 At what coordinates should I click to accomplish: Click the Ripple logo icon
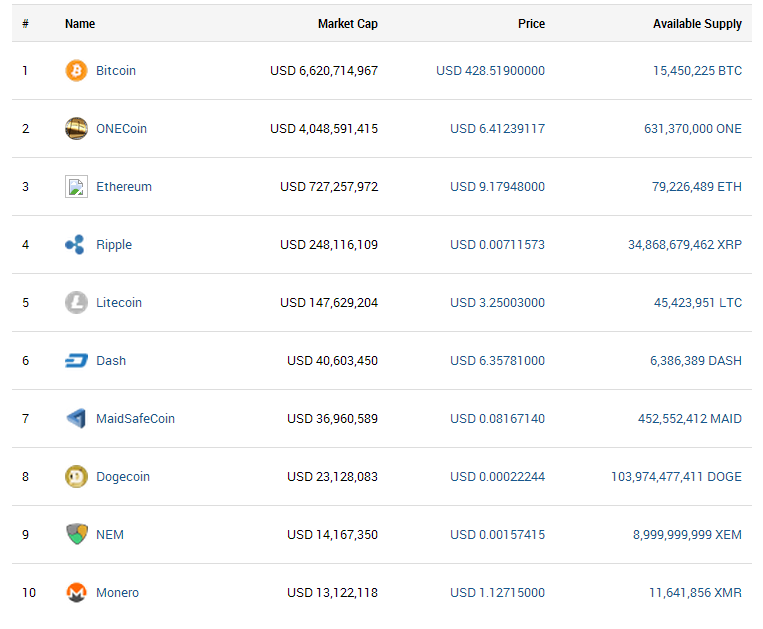(x=75, y=244)
